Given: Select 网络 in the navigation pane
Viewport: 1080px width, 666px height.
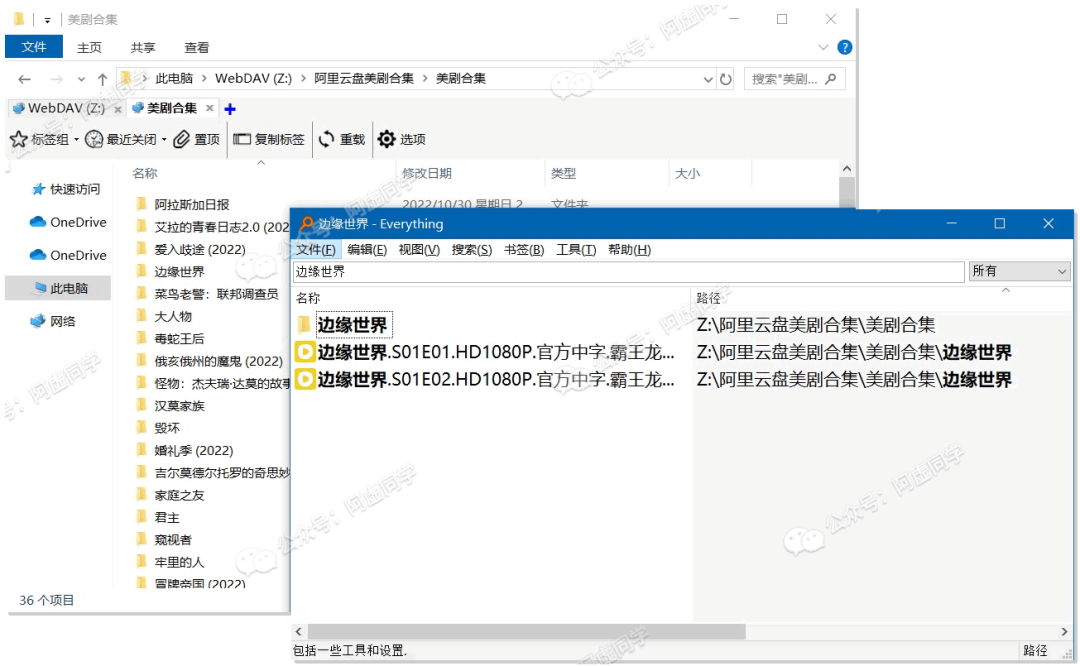Looking at the screenshot, I should click(52, 321).
